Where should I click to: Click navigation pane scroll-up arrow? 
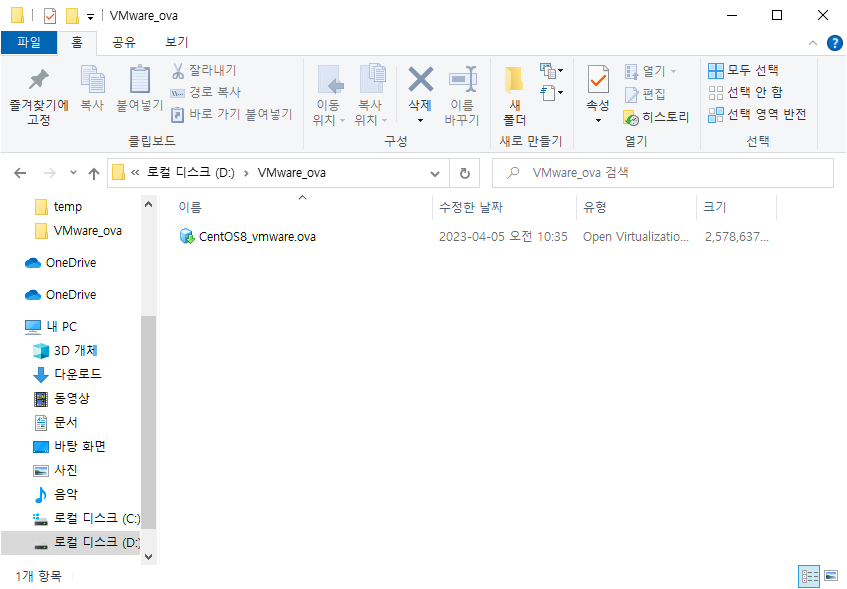pyautogui.click(x=149, y=205)
